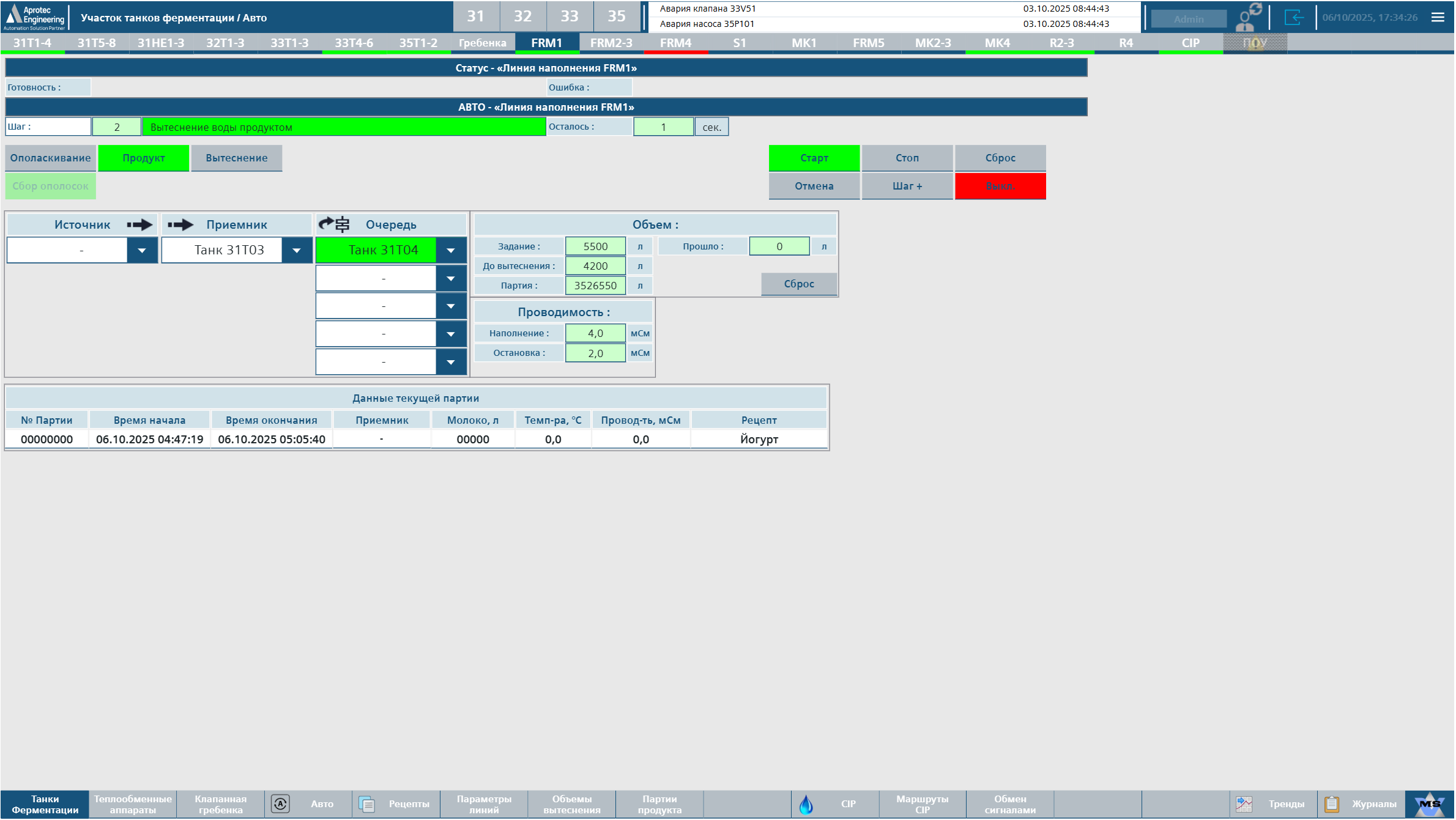Click the logout arrow icon
The image size is (1456, 820).
tap(1293, 17)
